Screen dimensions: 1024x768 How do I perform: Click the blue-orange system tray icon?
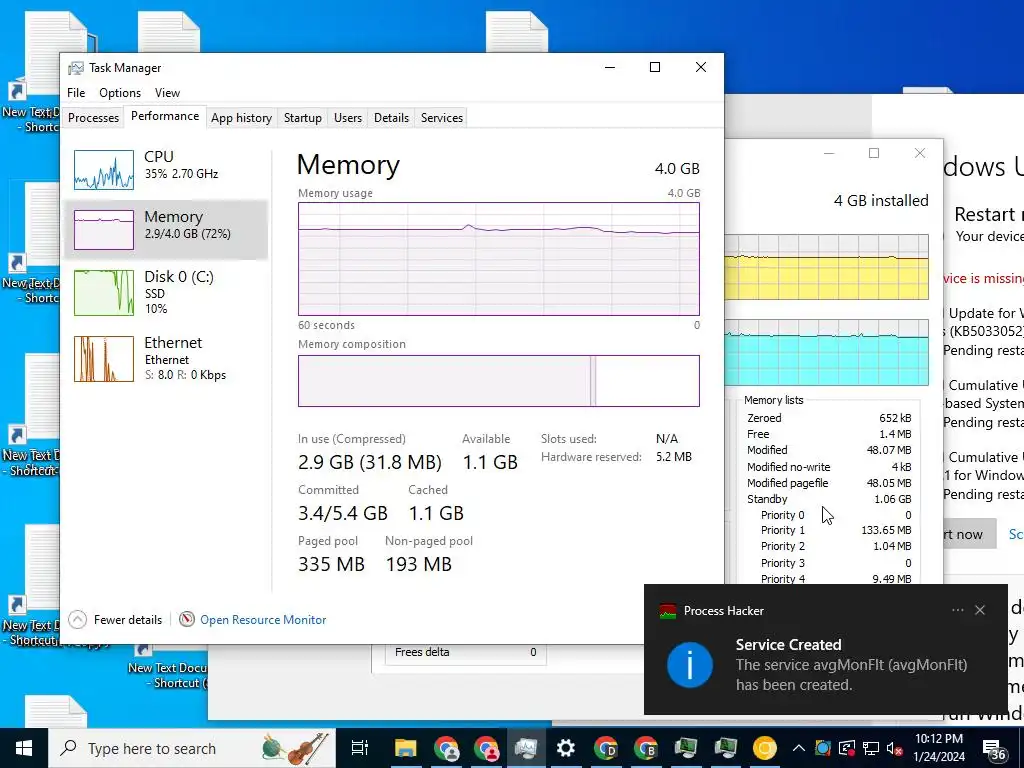click(x=823, y=748)
